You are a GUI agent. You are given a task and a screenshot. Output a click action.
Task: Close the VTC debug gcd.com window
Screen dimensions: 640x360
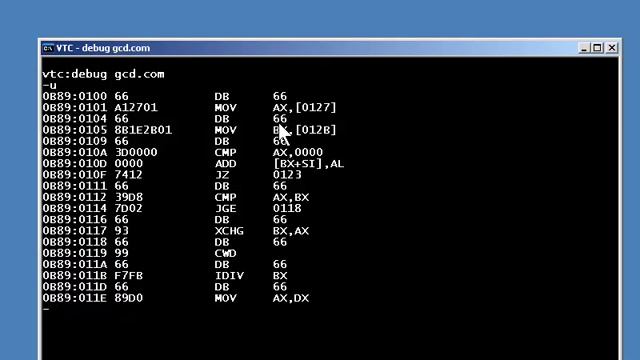tap(612, 48)
